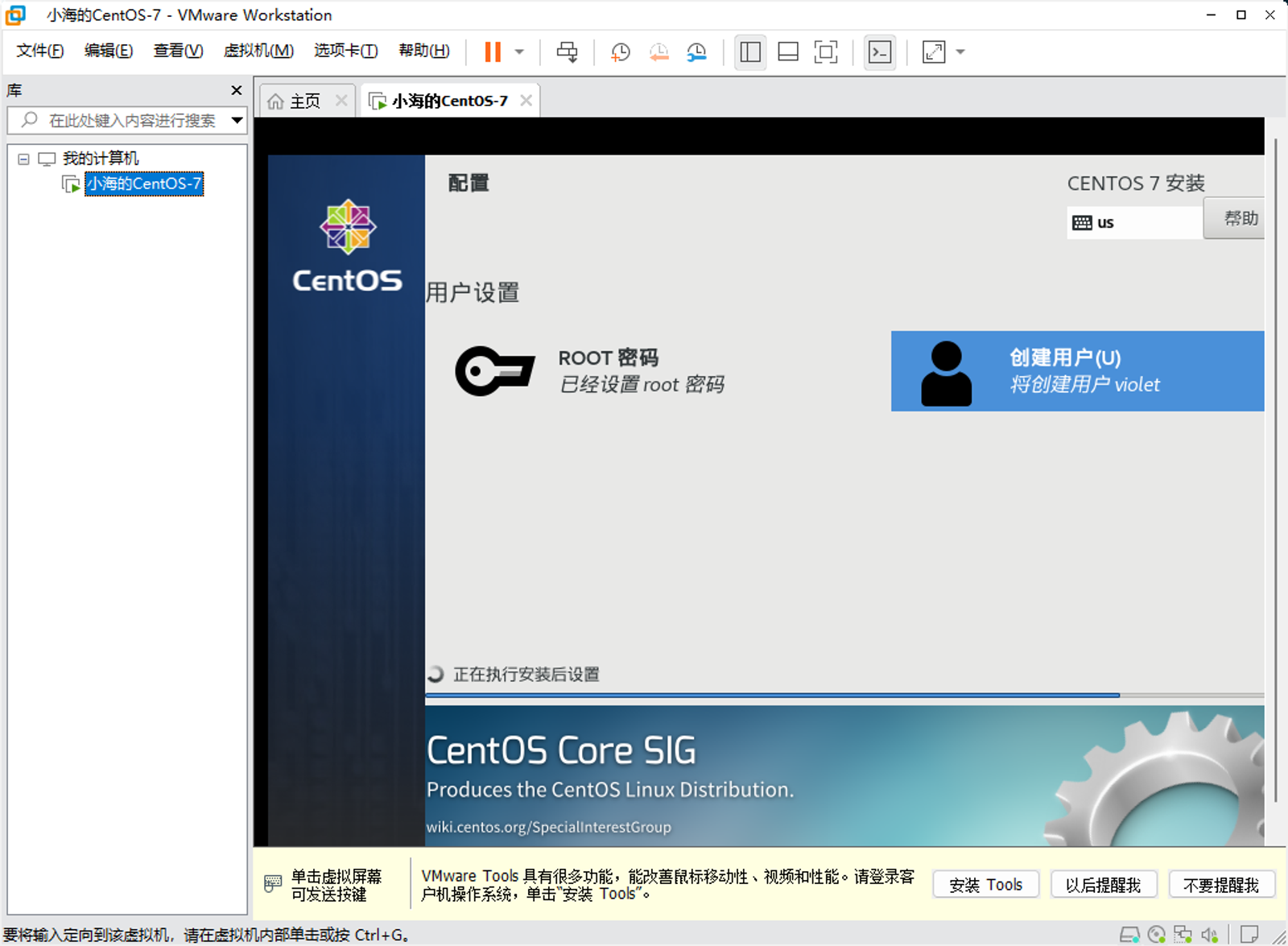Toggle the console view icon

point(880,52)
